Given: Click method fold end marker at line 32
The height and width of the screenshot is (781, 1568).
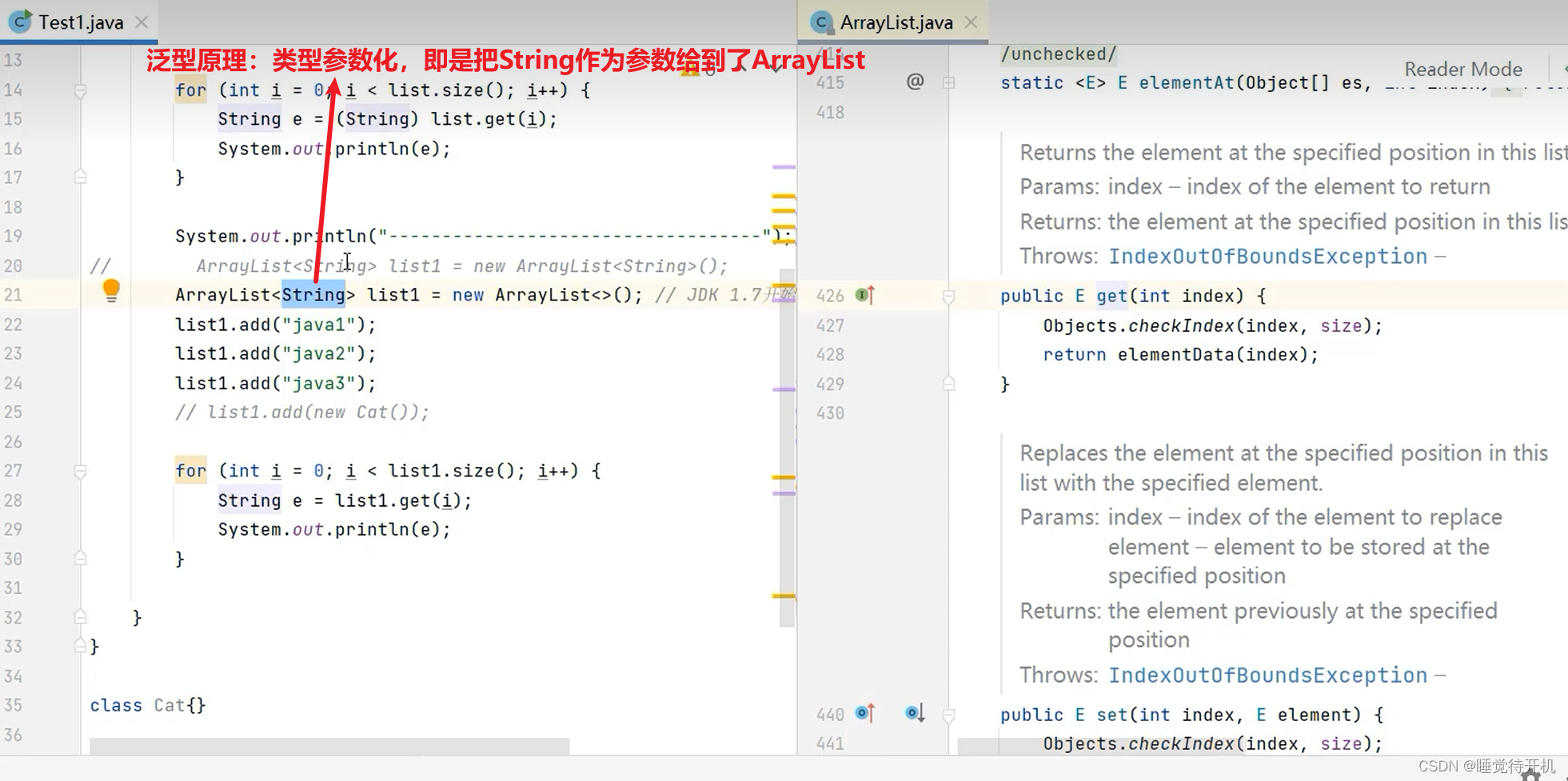Looking at the screenshot, I should coord(80,616).
